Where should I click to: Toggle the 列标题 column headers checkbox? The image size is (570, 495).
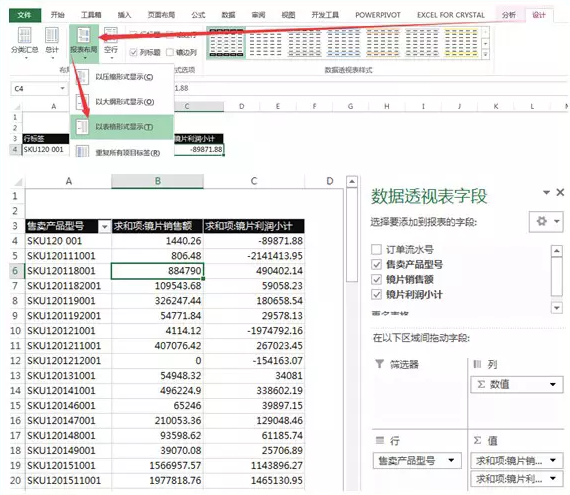[133, 52]
